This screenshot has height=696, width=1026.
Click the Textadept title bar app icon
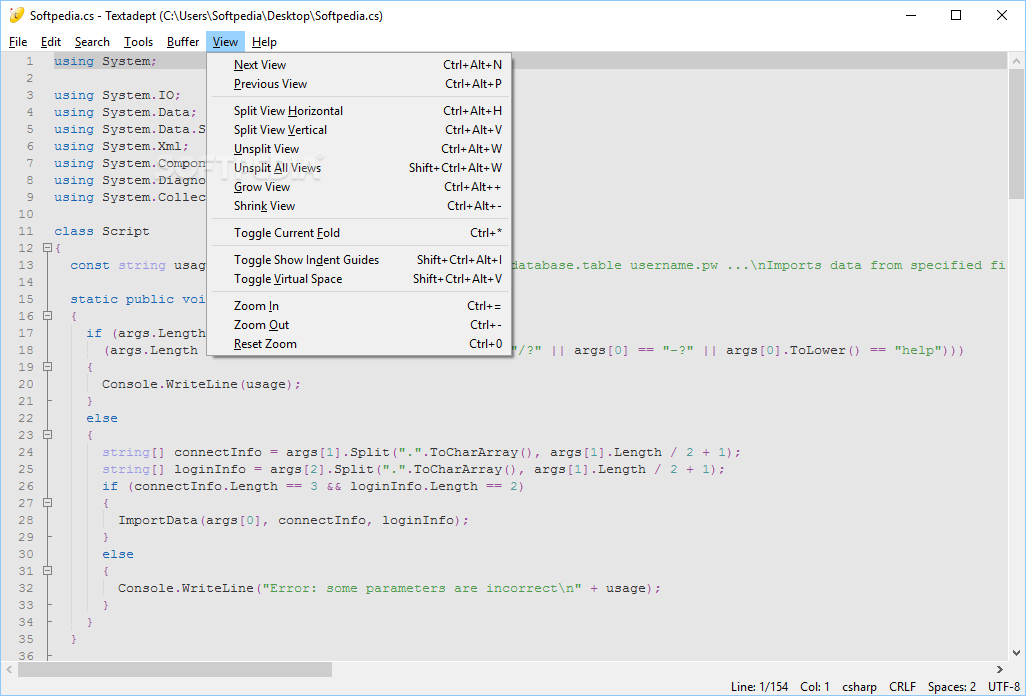coord(16,15)
